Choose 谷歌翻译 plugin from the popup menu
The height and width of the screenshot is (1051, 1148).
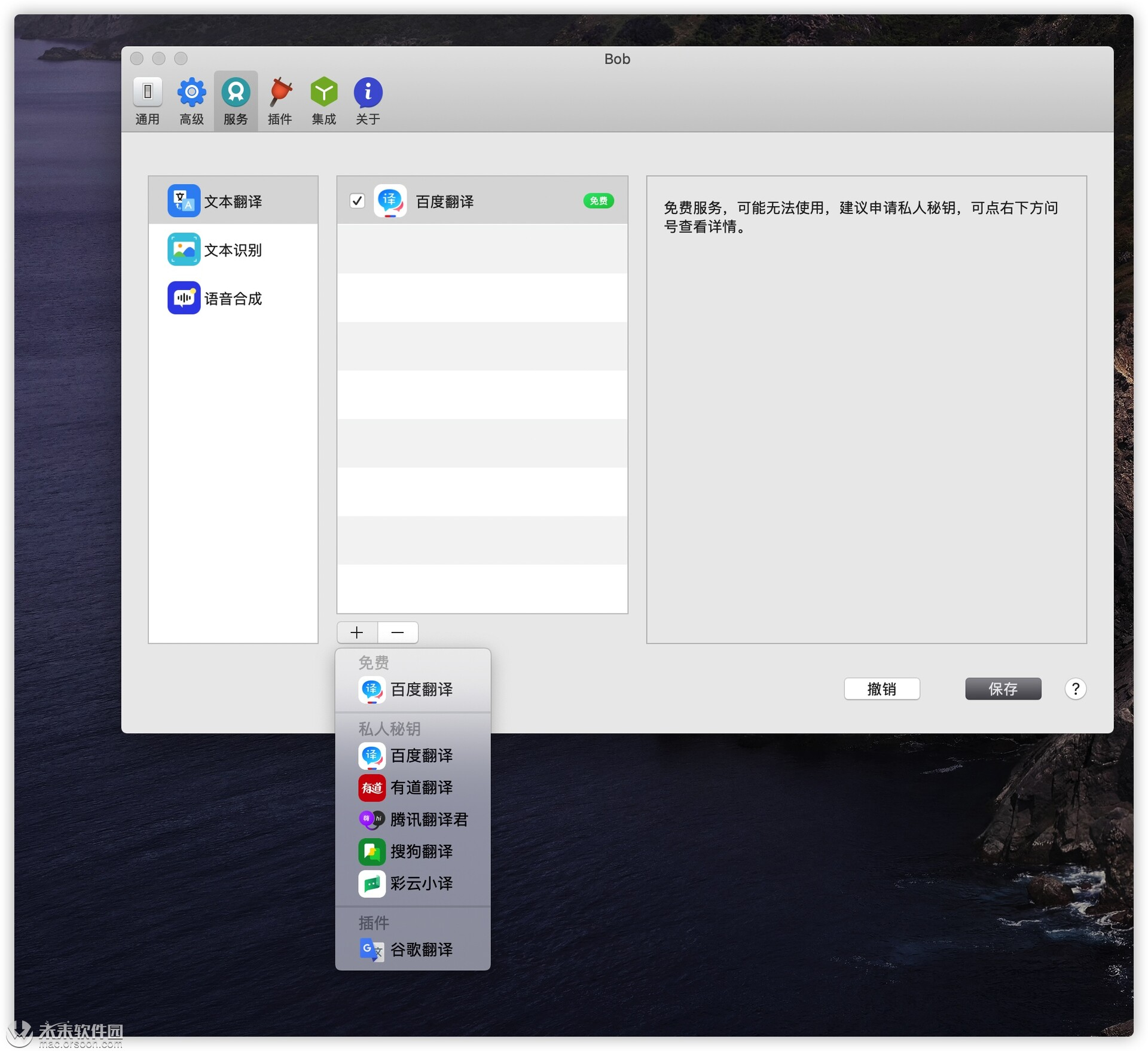click(413, 949)
